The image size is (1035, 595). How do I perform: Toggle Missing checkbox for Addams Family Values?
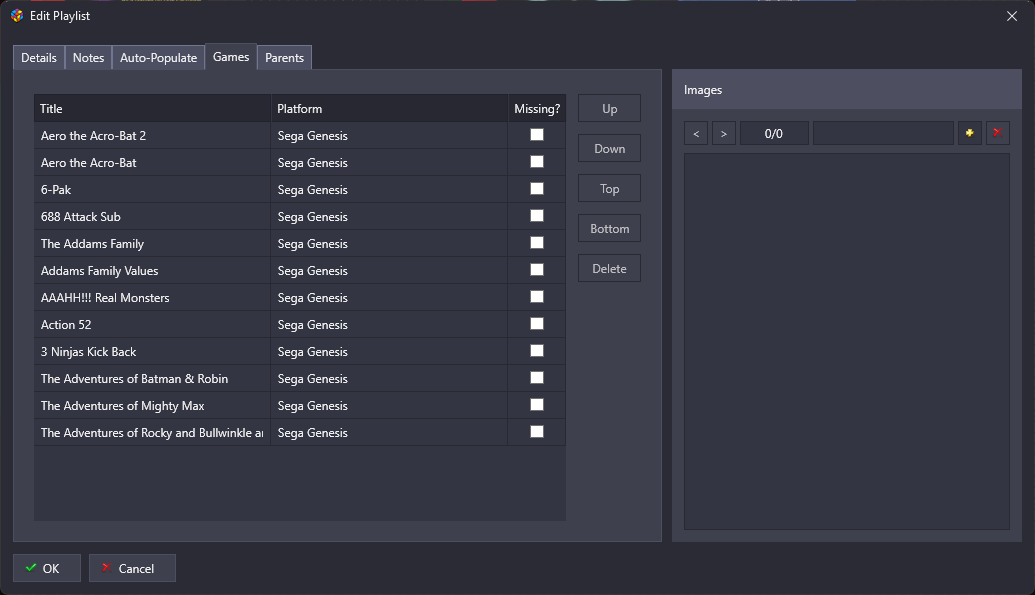click(x=537, y=270)
